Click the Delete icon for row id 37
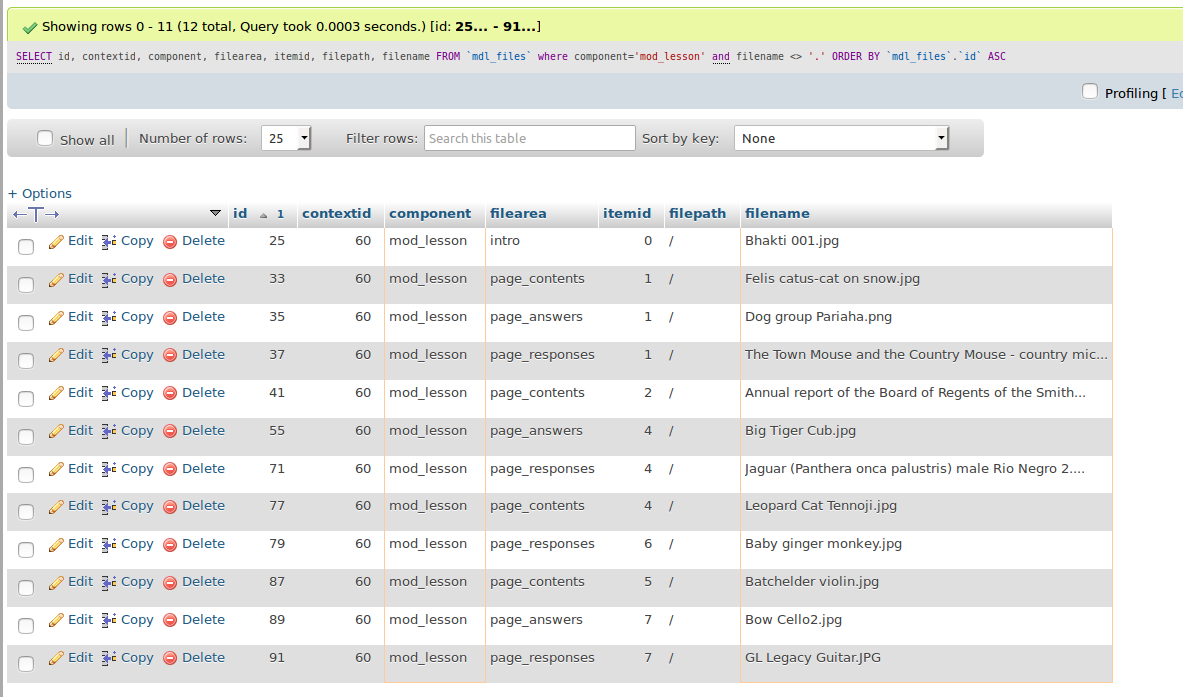1183x697 pixels. coord(171,355)
